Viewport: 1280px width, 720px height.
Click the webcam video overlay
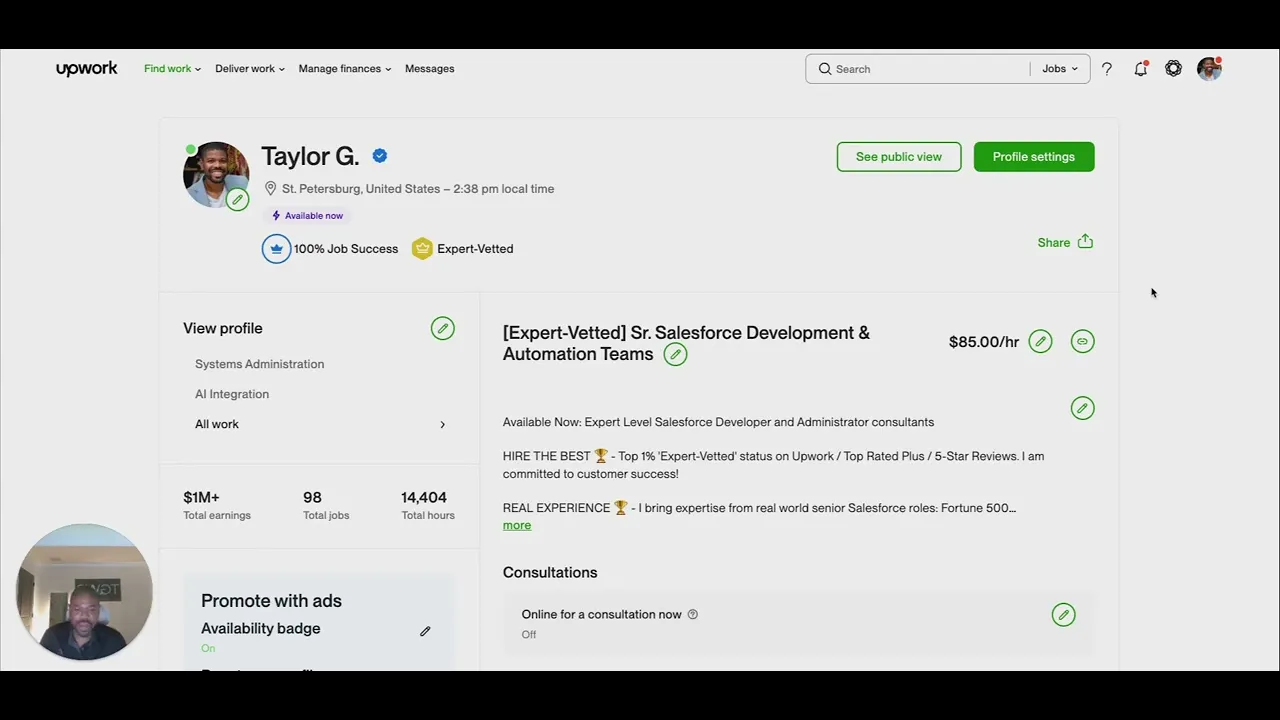[x=84, y=592]
